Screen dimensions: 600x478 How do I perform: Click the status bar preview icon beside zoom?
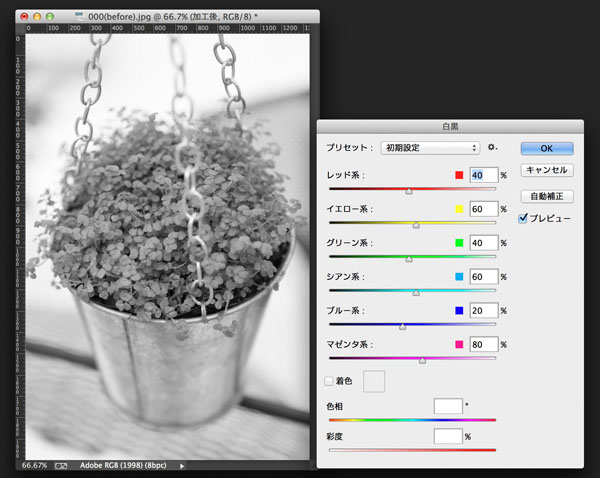click(61, 466)
